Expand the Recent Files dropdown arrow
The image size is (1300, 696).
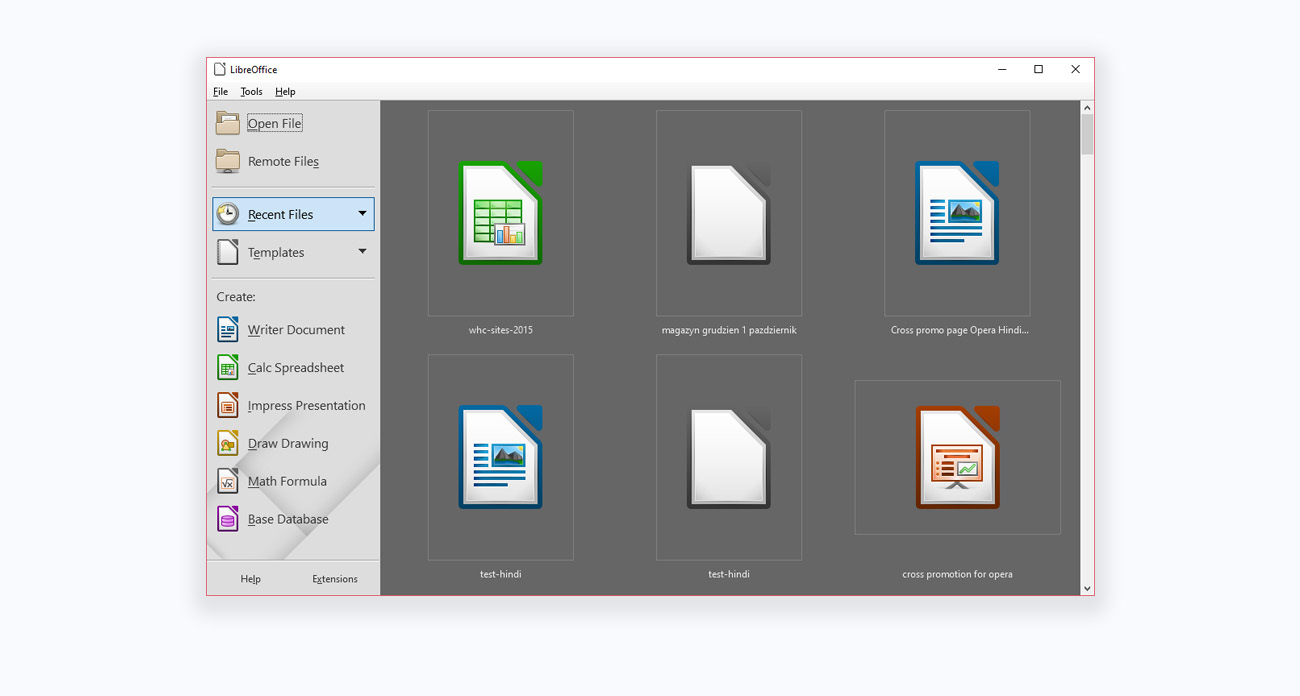point(362,214)
